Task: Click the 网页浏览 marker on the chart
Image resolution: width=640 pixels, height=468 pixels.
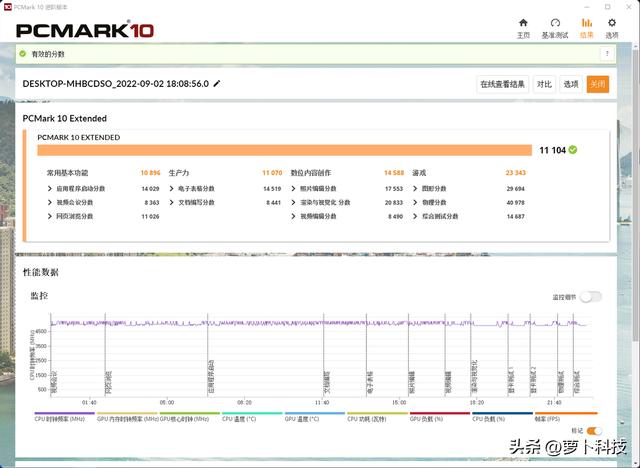Action: (108, 383)
